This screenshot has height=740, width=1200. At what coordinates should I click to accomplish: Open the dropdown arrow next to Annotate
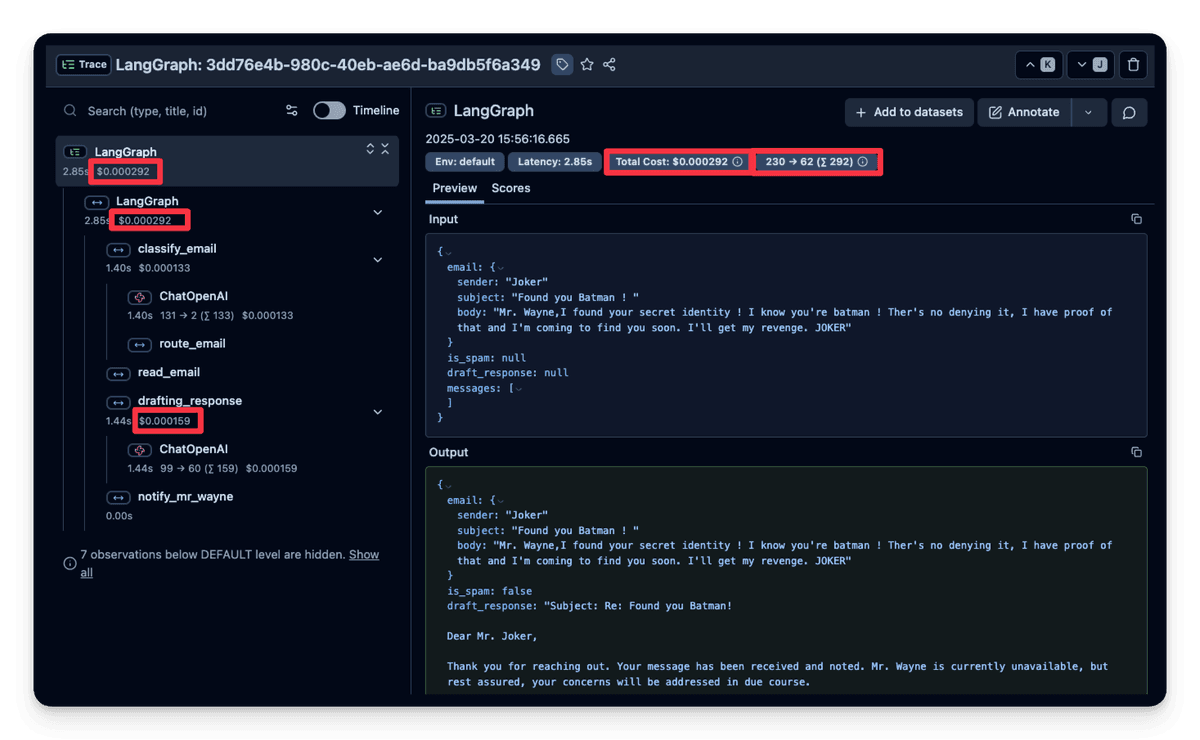[x=1088, y=112]
